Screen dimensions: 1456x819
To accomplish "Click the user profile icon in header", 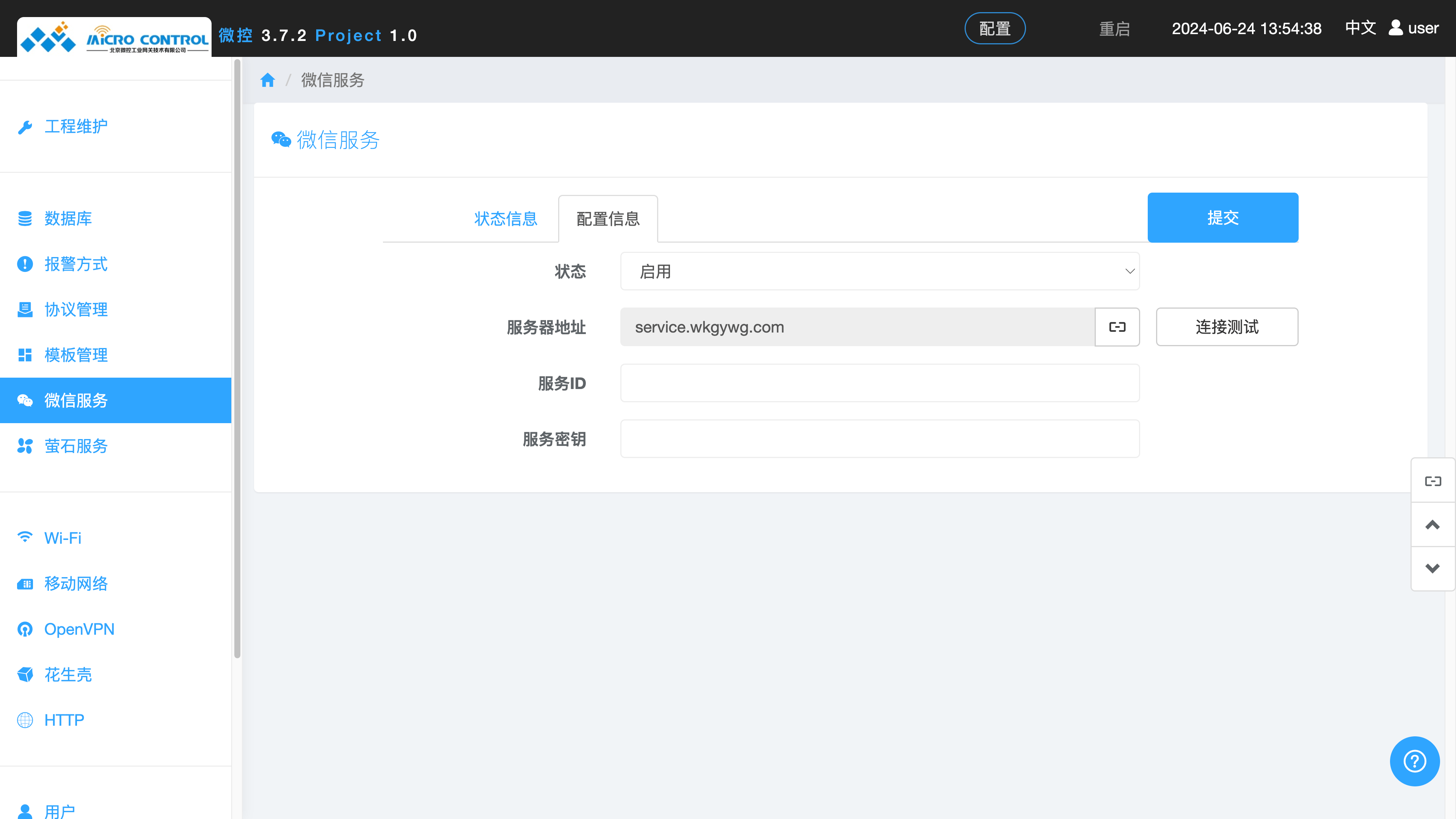I will point(1395,28).
